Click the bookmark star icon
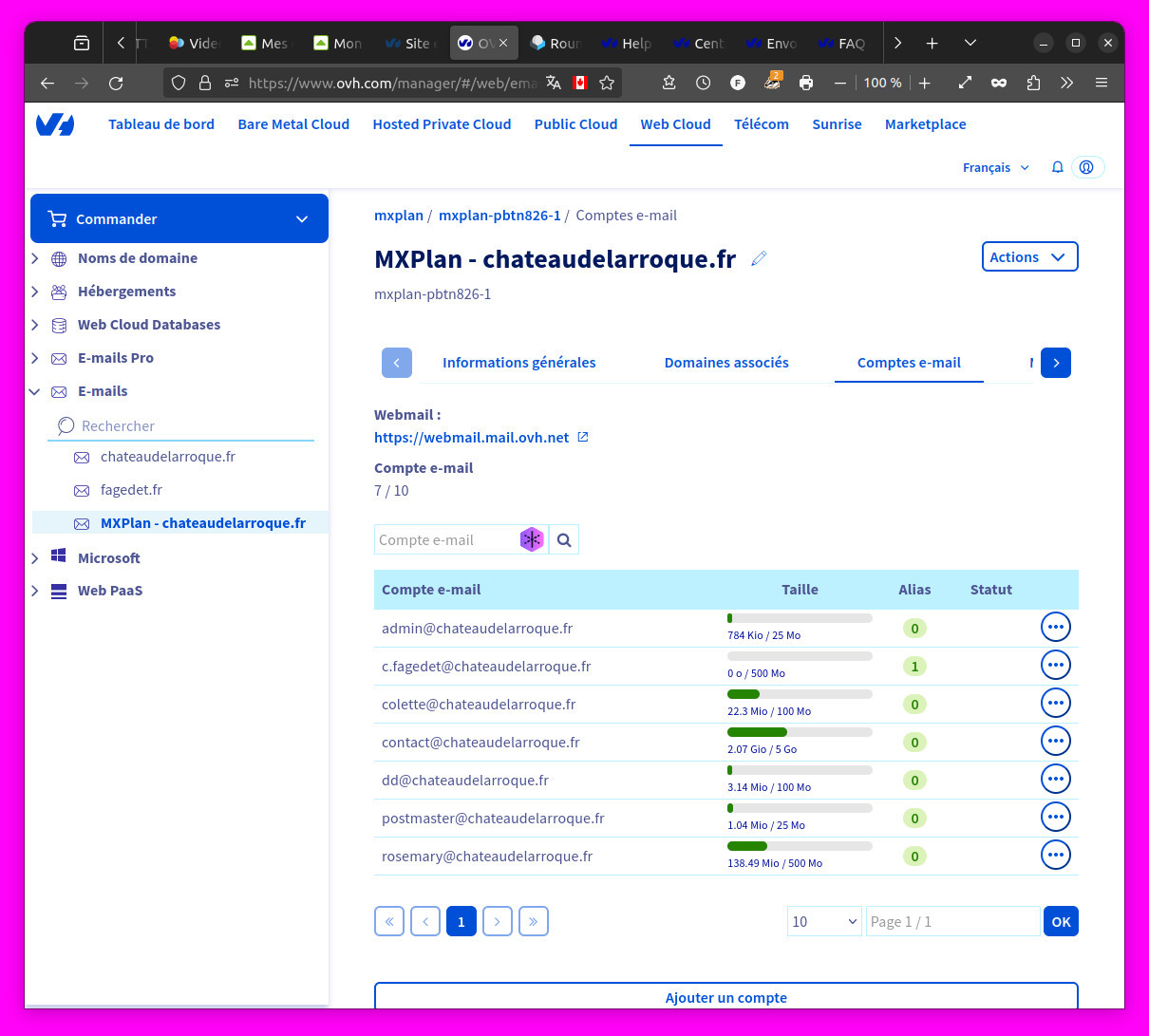The height and width of the screenshot is (1036, 1149). click(607, 83)
